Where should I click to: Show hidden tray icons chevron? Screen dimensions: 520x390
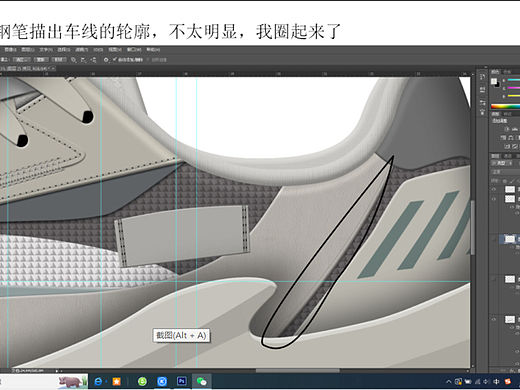click(x=449, y=381)
